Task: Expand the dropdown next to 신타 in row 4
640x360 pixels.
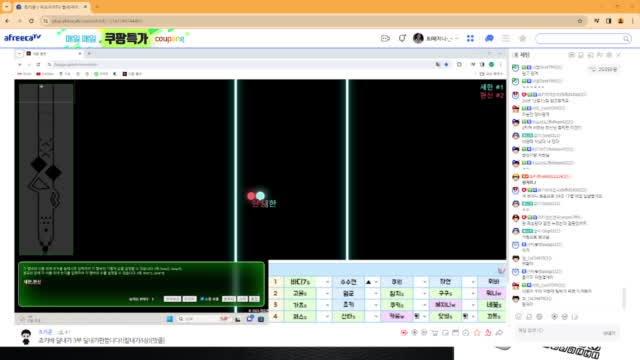Action: [x=375, y=316]
